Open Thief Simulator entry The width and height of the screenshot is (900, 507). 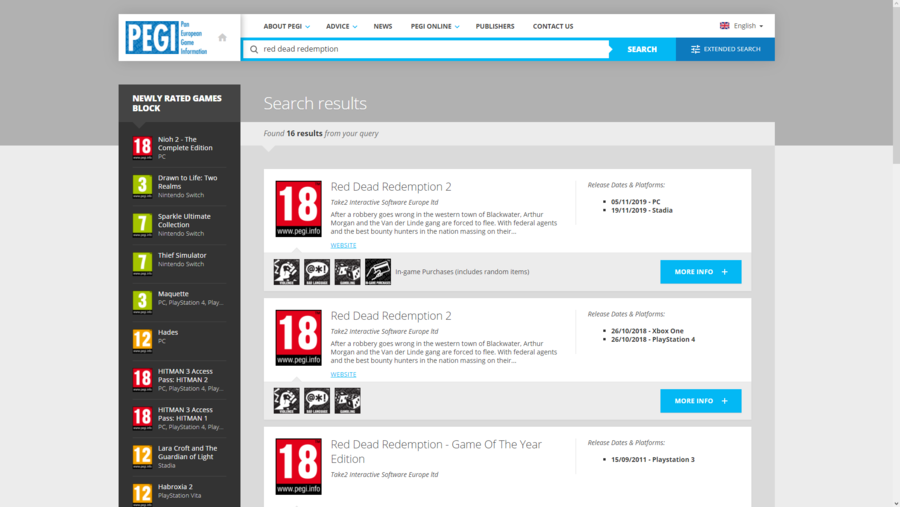pyautogui.click(x=182, y=256)
